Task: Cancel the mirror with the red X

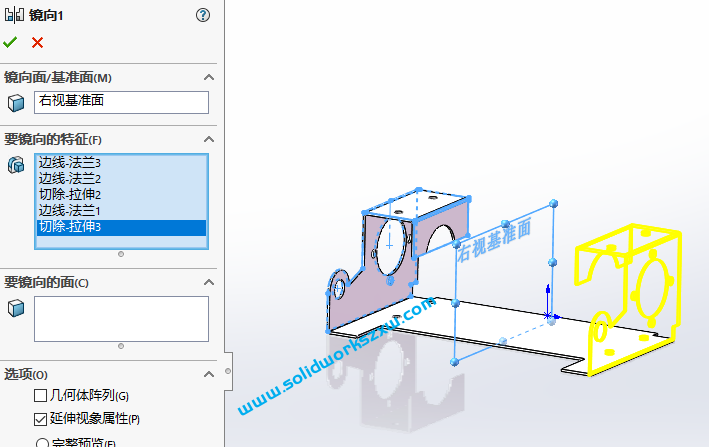Action: (38, 42)
